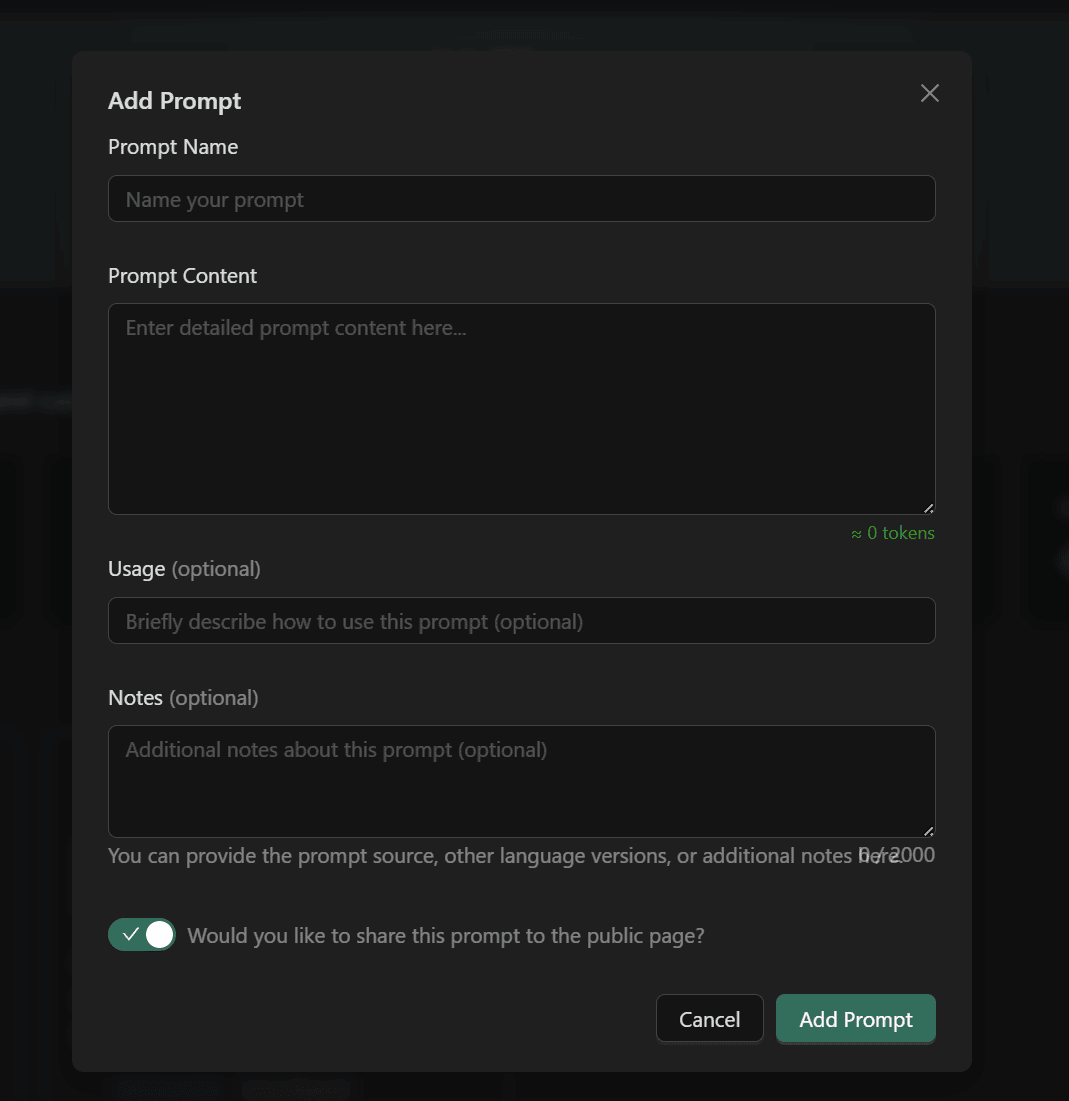Click the Add Prompt button
Viewport: 1069px width, 1101px height.
855,1018
